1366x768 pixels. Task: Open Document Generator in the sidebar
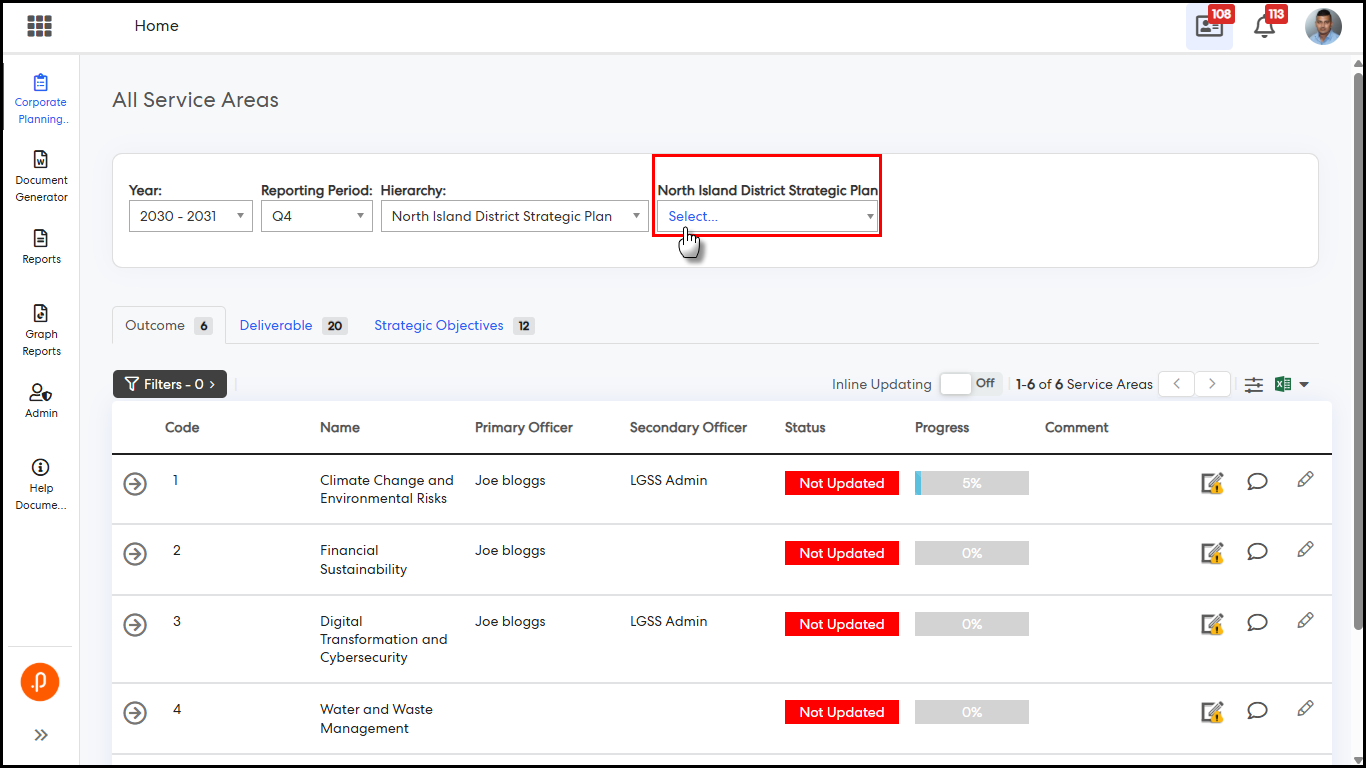(x=41, y=176)
